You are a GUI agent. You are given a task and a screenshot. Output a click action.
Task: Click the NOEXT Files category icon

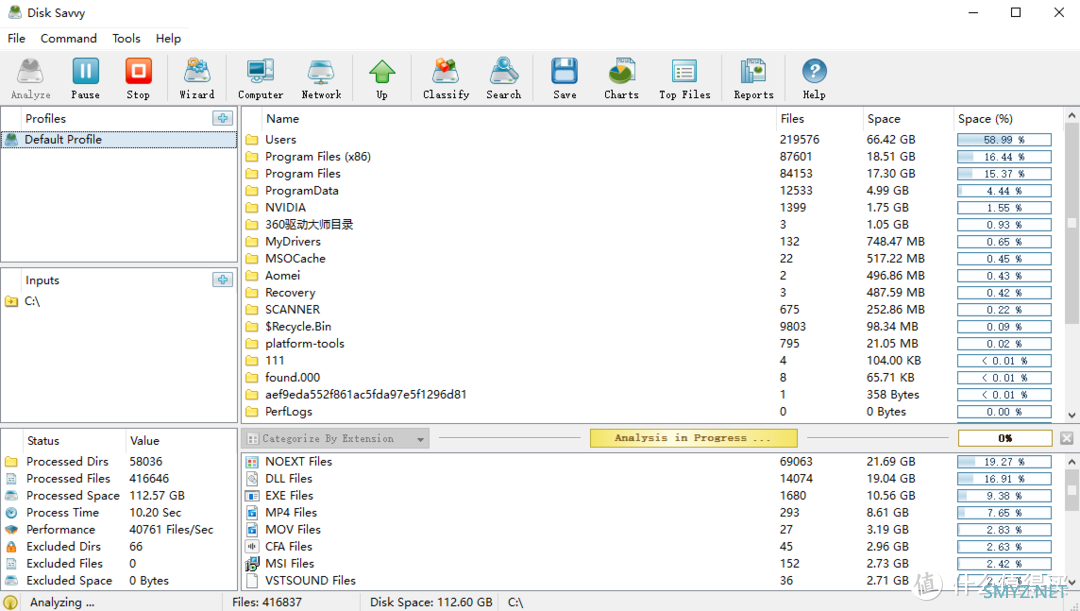point(252,462)
